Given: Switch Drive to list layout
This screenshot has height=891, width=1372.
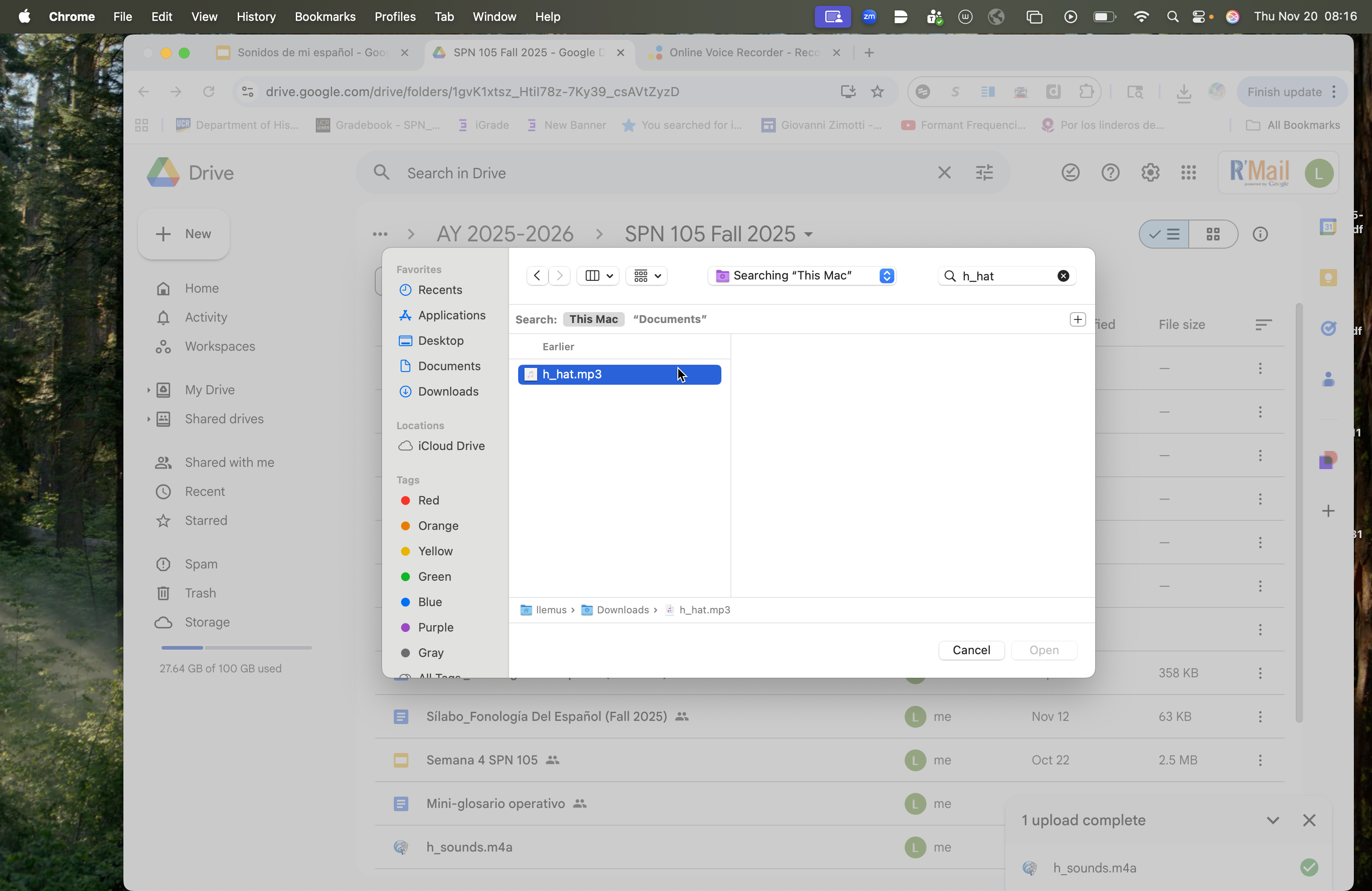Looking at the screenshot, I should click(x=1164, y=234).
